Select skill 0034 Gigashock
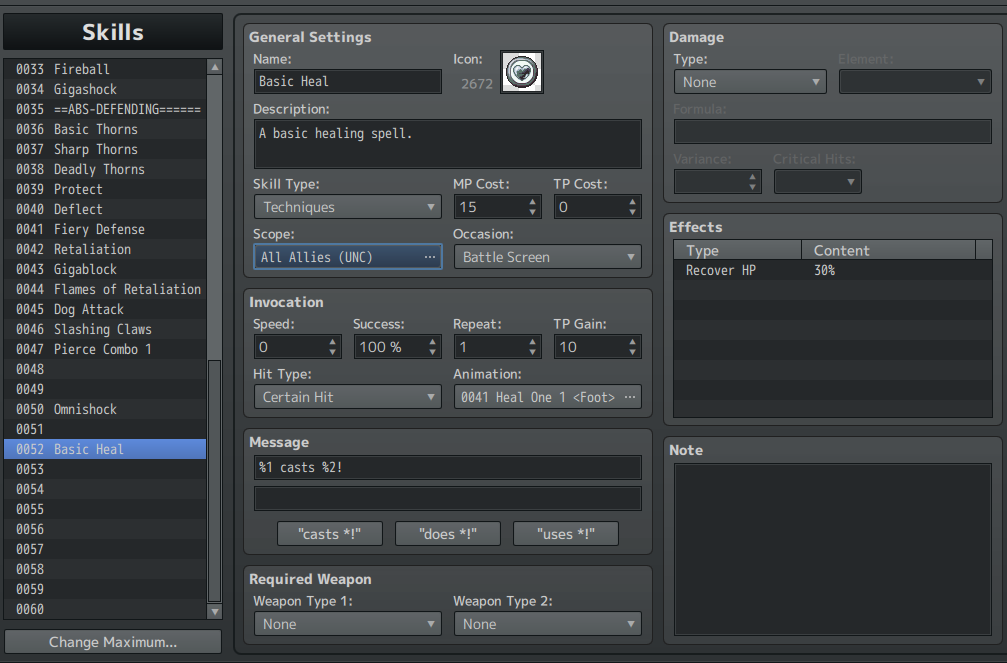This screenshot has height=663, width=1007. [105, 89]
